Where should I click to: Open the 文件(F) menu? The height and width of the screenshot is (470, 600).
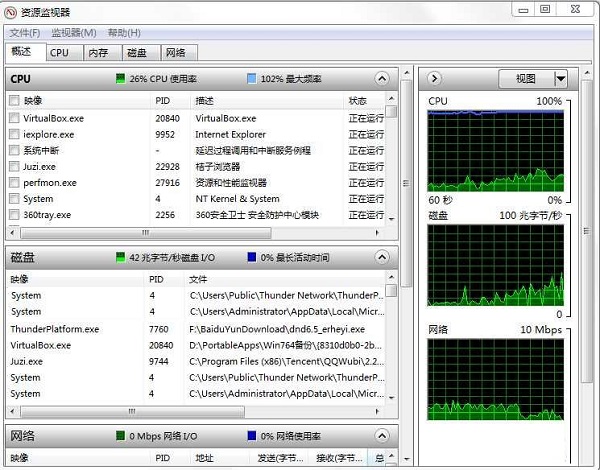point(25,33)
